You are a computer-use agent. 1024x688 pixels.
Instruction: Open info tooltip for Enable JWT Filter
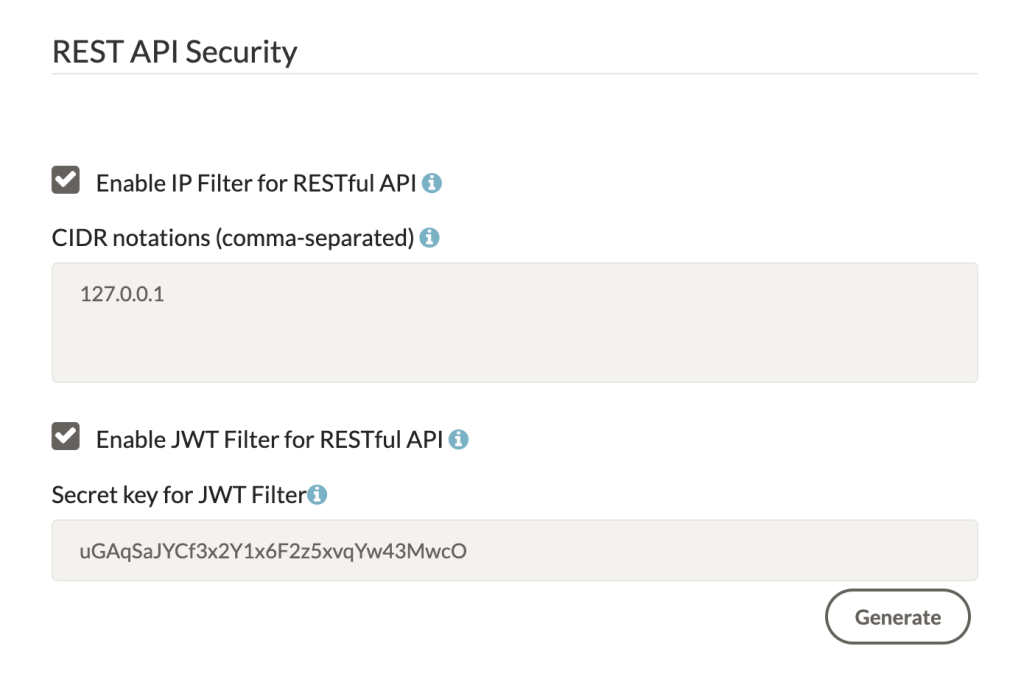pos(458,440)
